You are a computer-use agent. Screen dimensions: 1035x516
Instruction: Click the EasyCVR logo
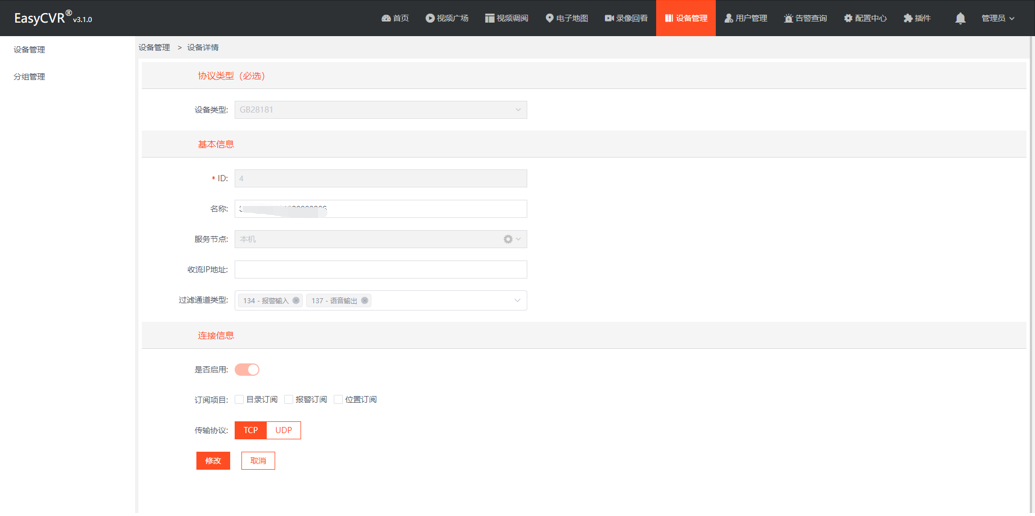point(53,18)
